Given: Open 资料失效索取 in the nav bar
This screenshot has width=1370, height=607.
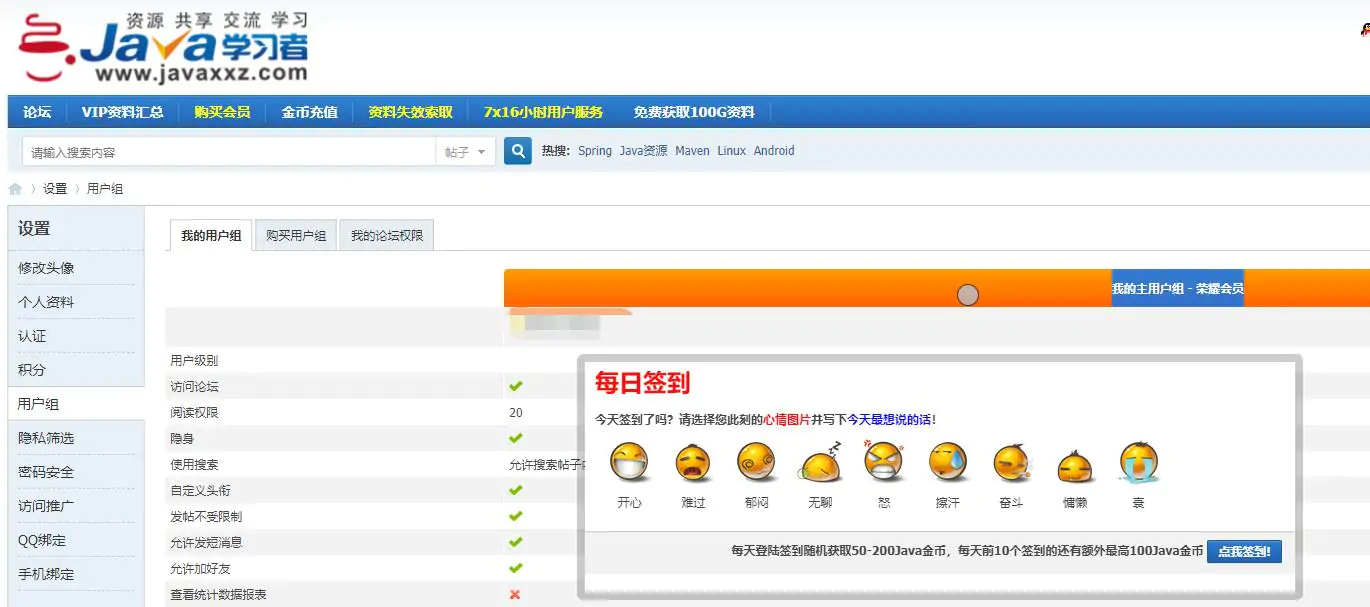Looking at the screenshot, I should coord(410,112).
